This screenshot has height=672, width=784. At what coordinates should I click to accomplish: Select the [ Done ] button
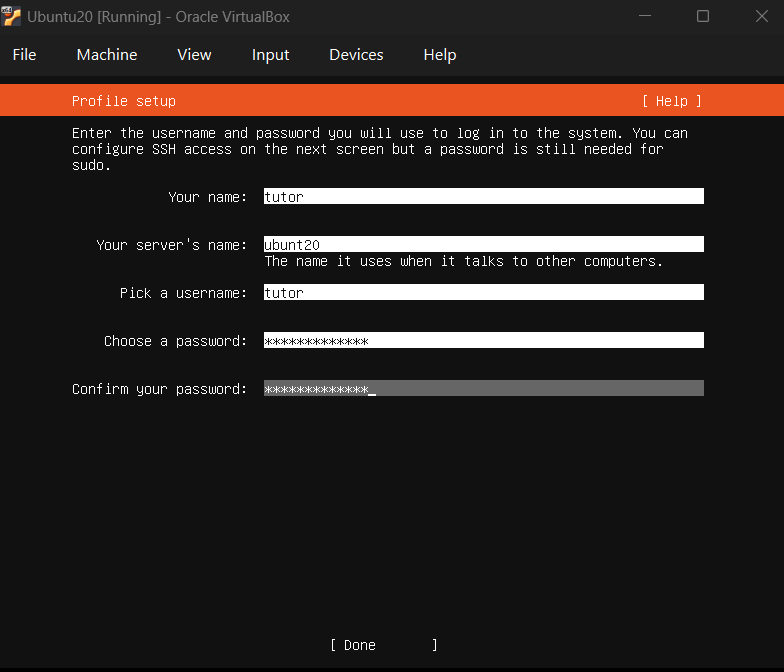(384, 645)
